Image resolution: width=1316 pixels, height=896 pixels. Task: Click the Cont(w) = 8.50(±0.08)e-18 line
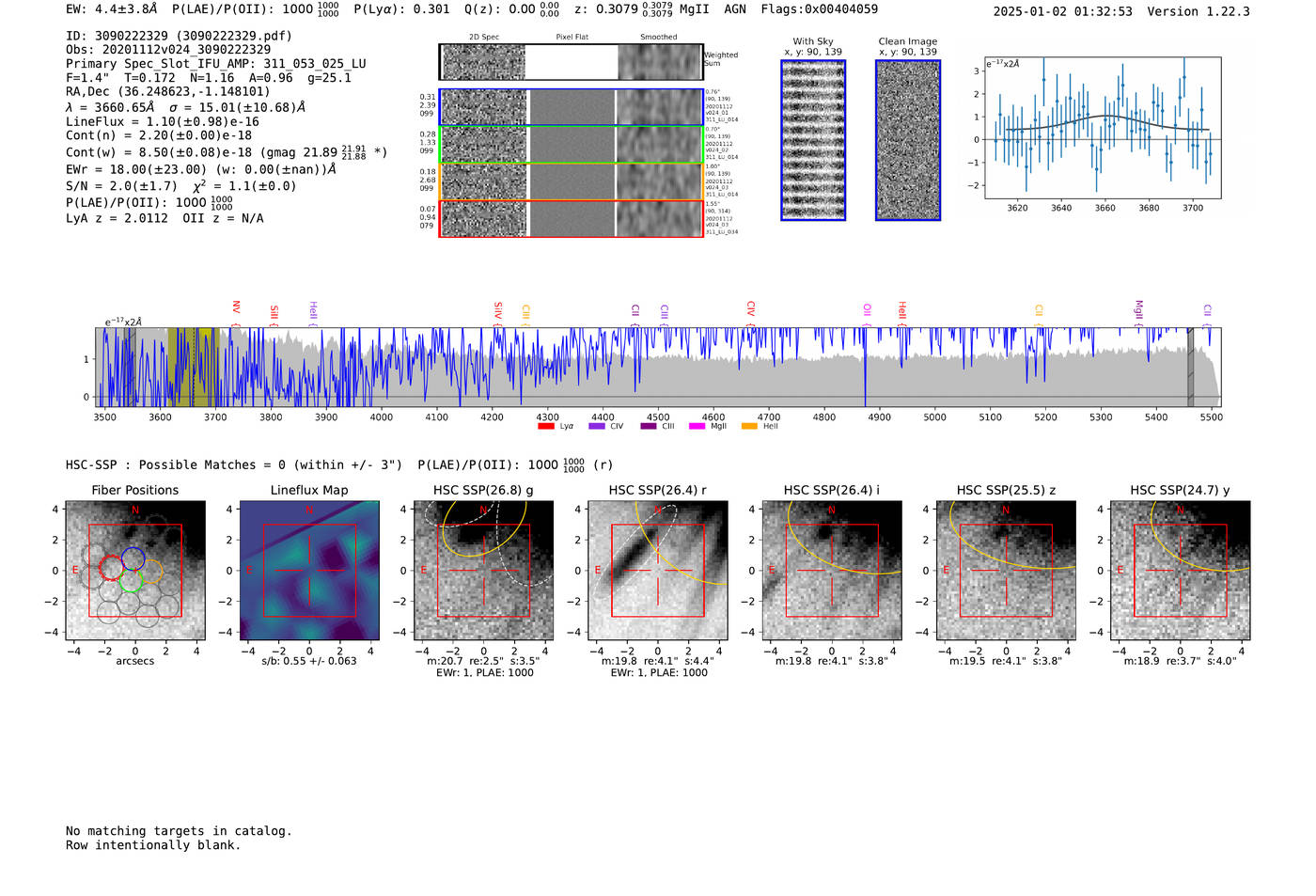click(227, 151)
